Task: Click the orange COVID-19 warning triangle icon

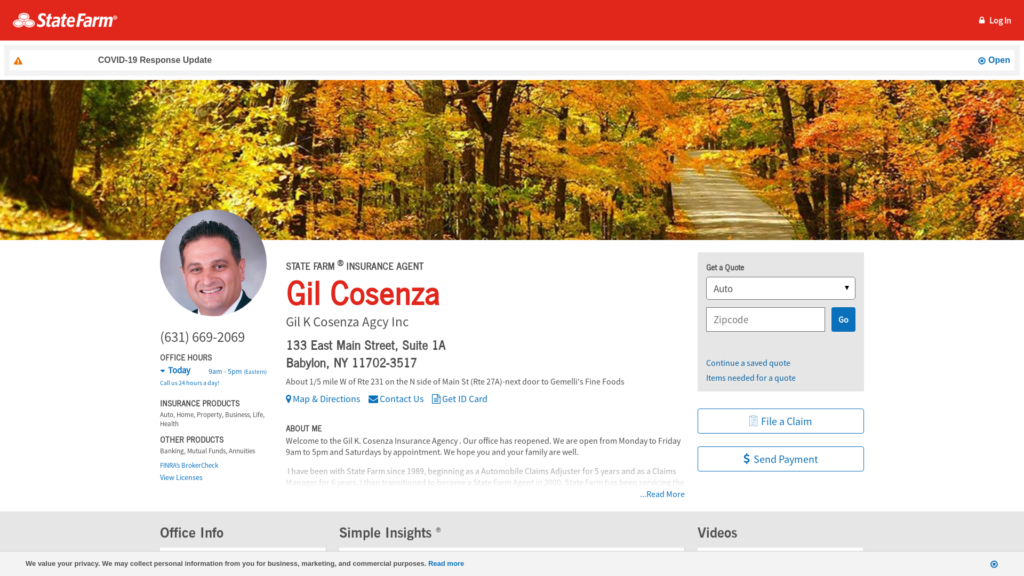Action: click(x=18, y=61)
